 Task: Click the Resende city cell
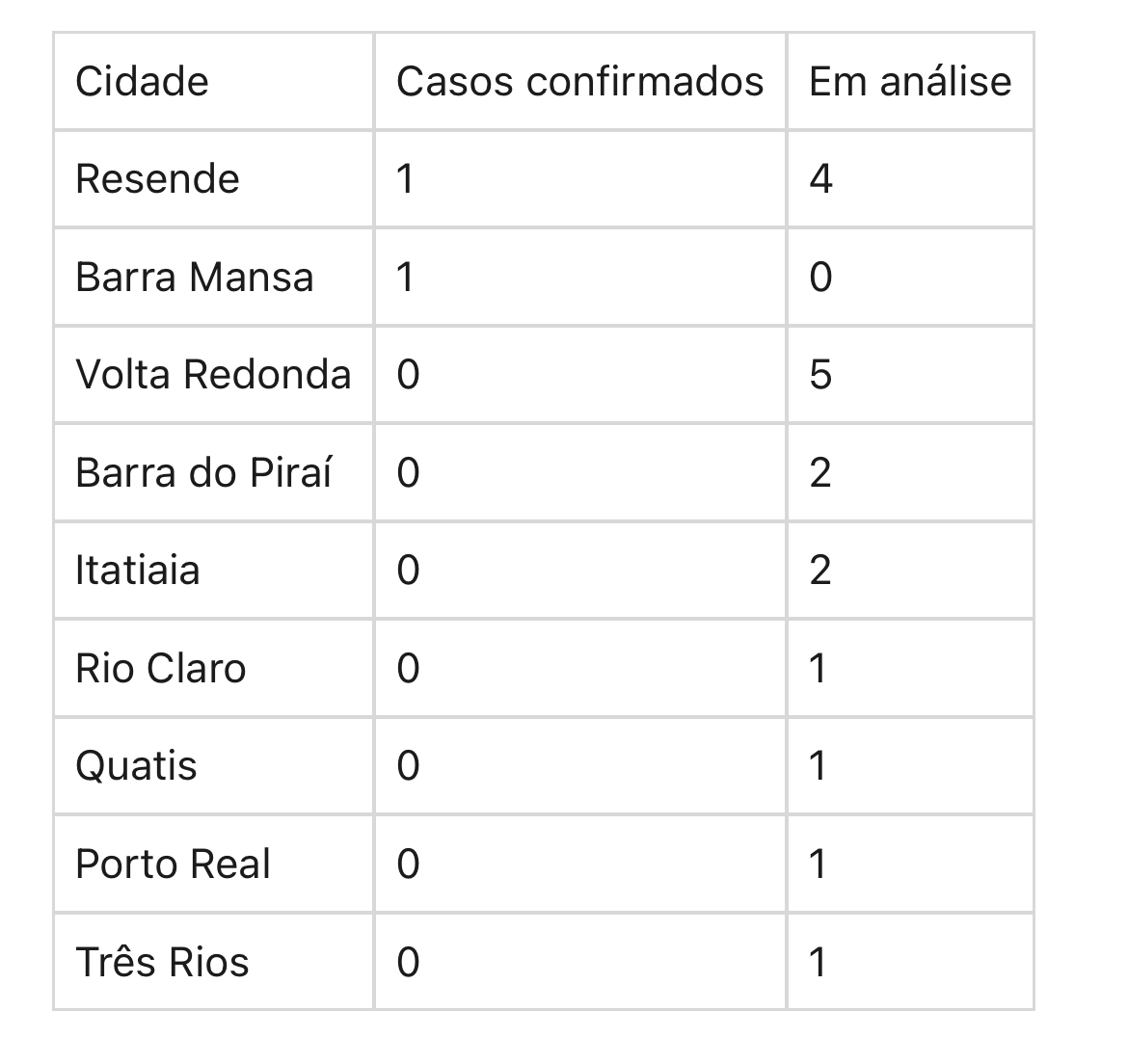pyautogui.click(x=157, y=179)
